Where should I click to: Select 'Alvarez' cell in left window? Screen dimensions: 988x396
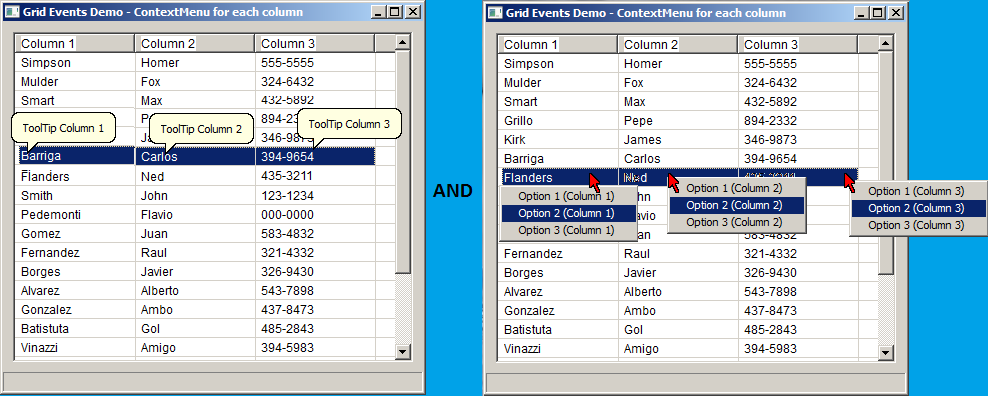[x=75, y=291]
